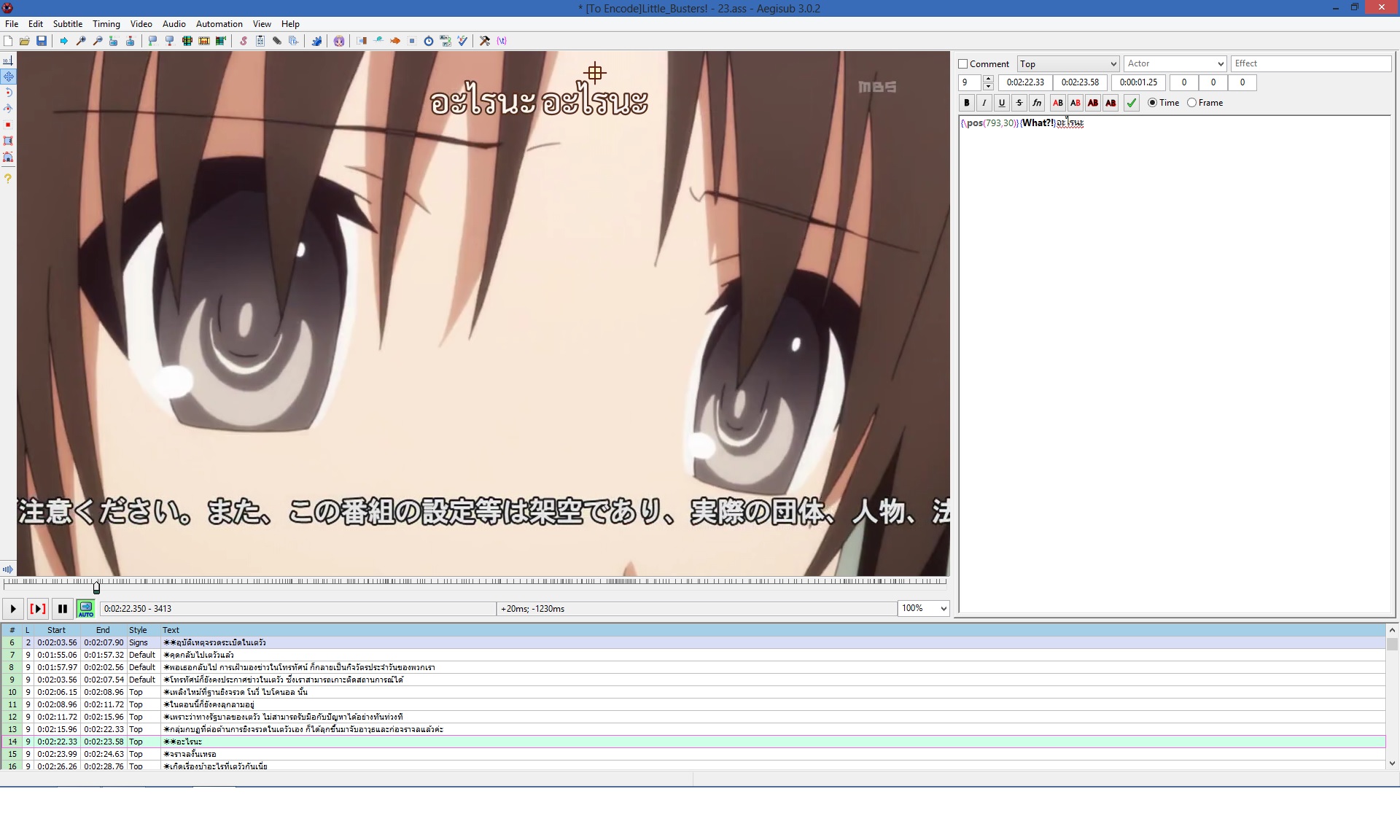The width and height of the screenshot is (1400, 840).
Task: Commit the line with green checkmark
Action: [1131, 103]
